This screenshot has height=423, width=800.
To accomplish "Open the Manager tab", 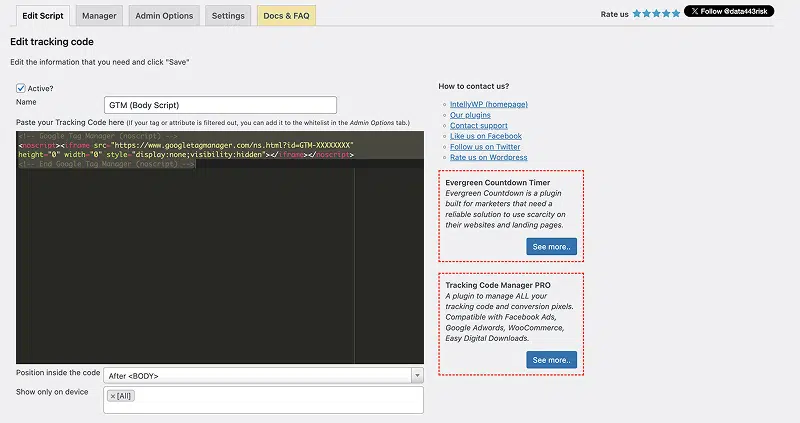I will (99, 16).
